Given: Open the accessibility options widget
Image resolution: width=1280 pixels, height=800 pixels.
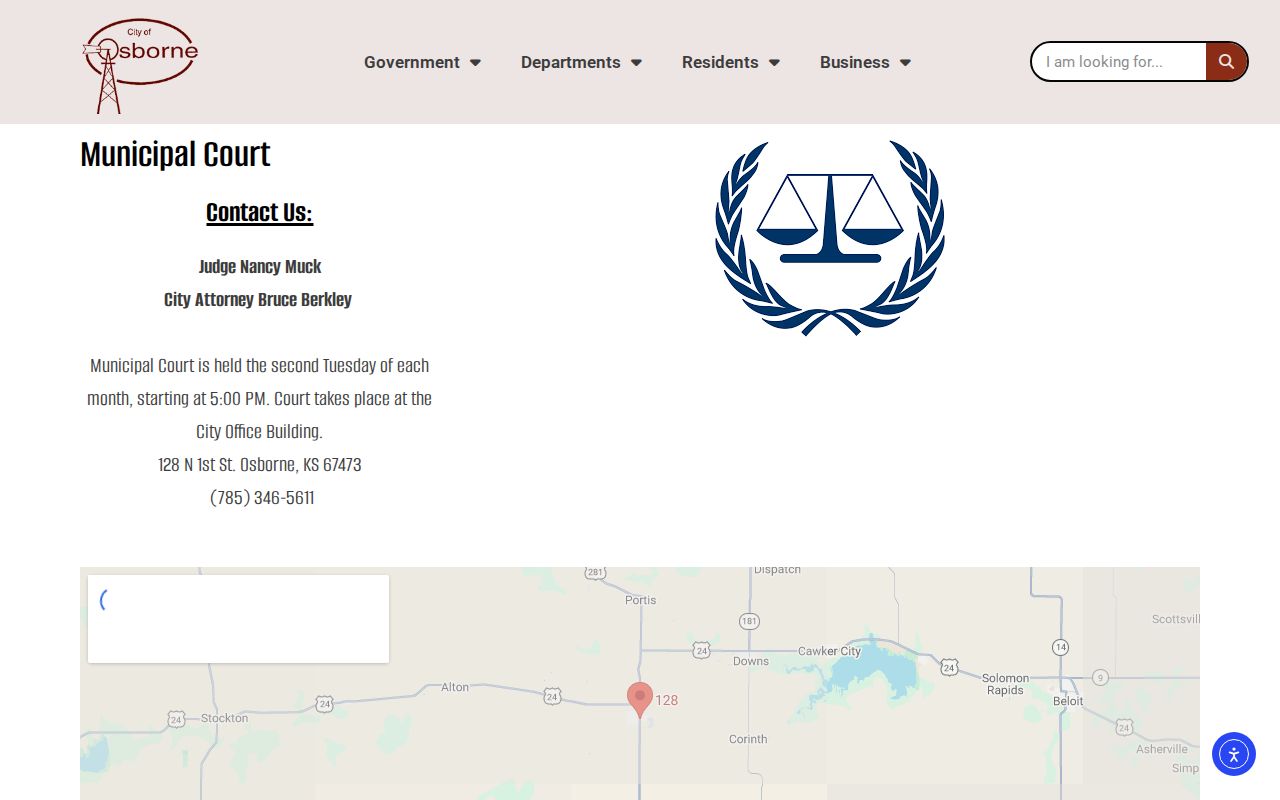Looking at the screenshot, I should pyautogui.click(x=1234, y=754).
